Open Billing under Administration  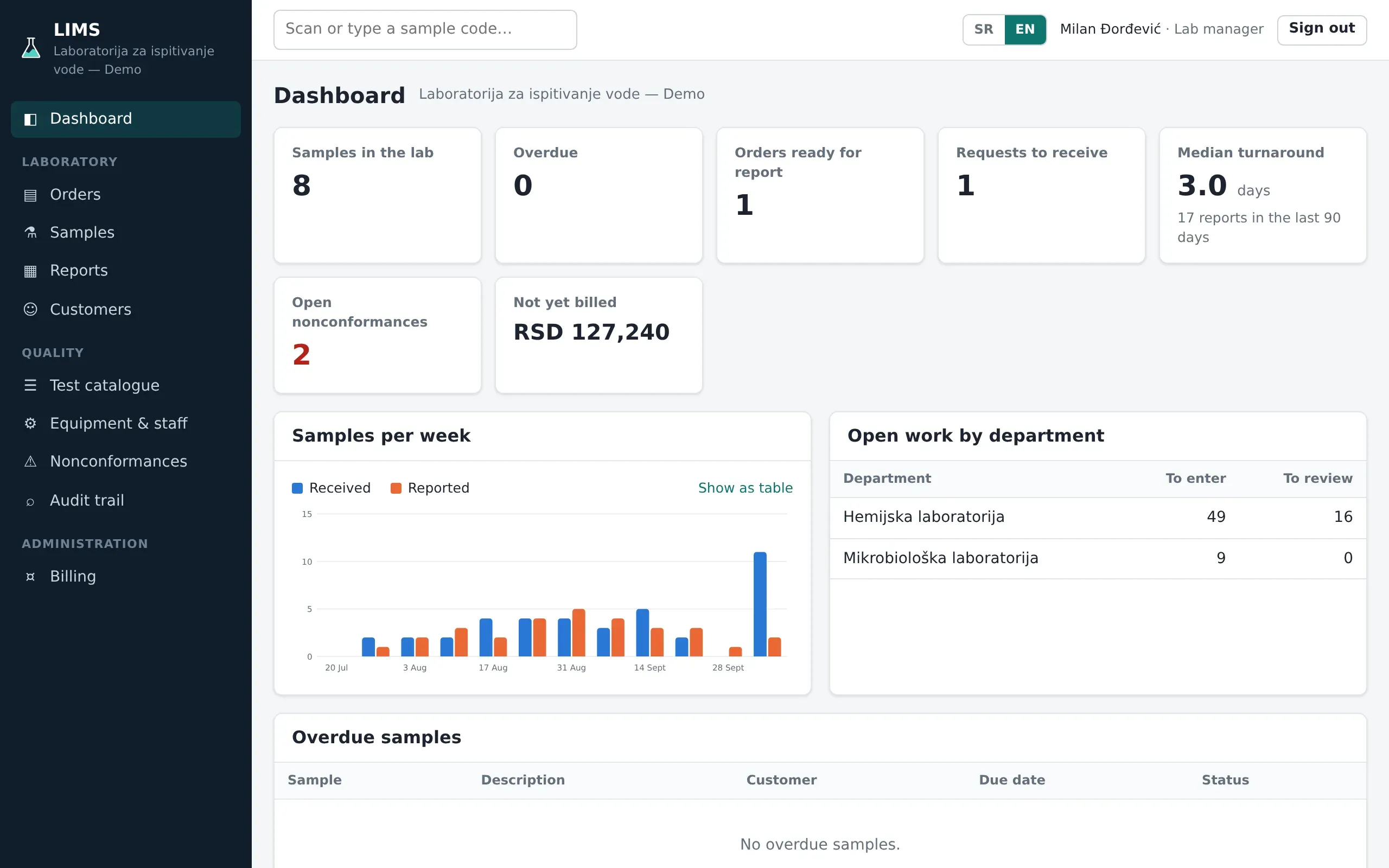pyautogui.click(x=73, y=576)
